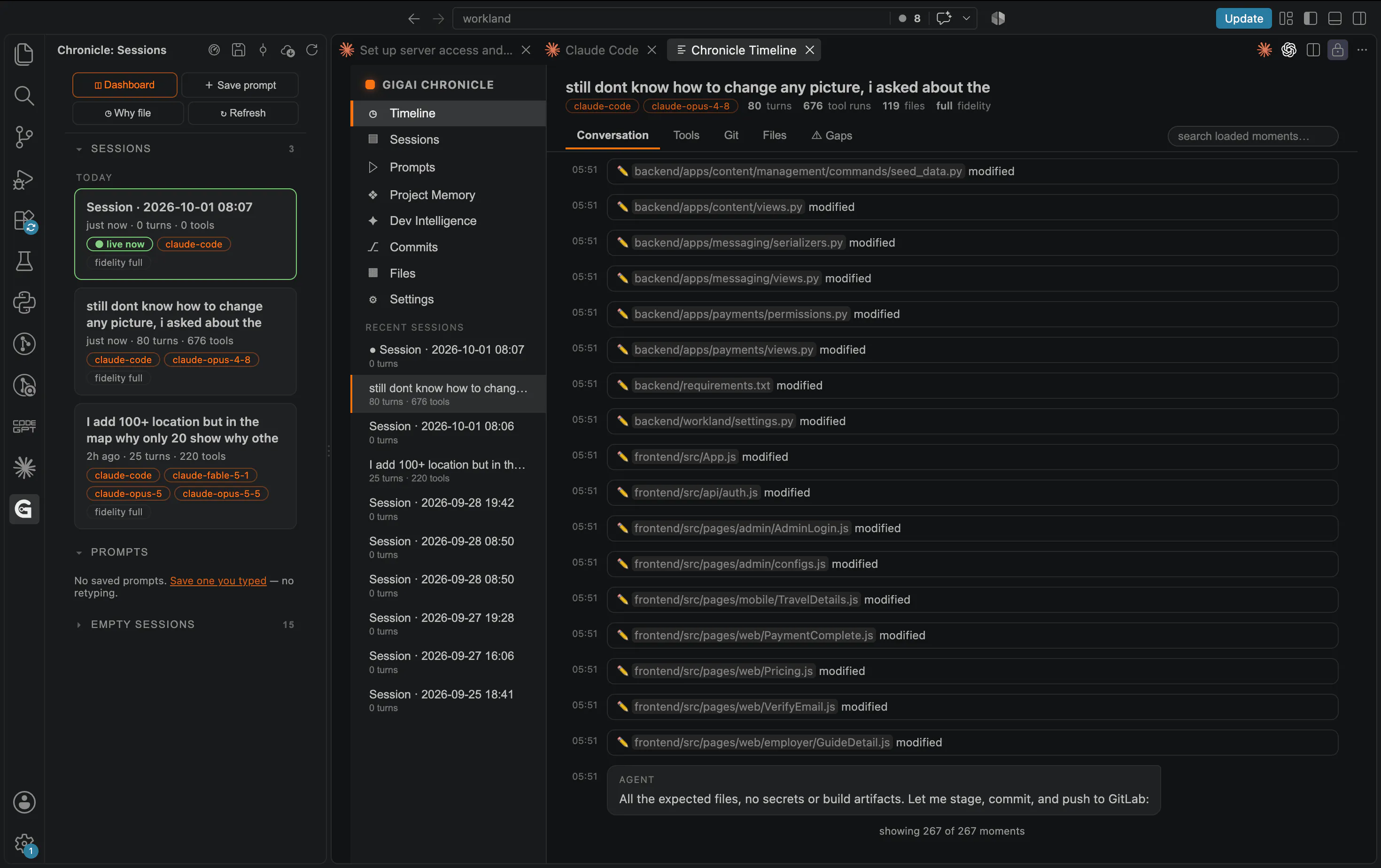Open the Testing flask icon
The image size is (1381, 868).
pos(23,262)
